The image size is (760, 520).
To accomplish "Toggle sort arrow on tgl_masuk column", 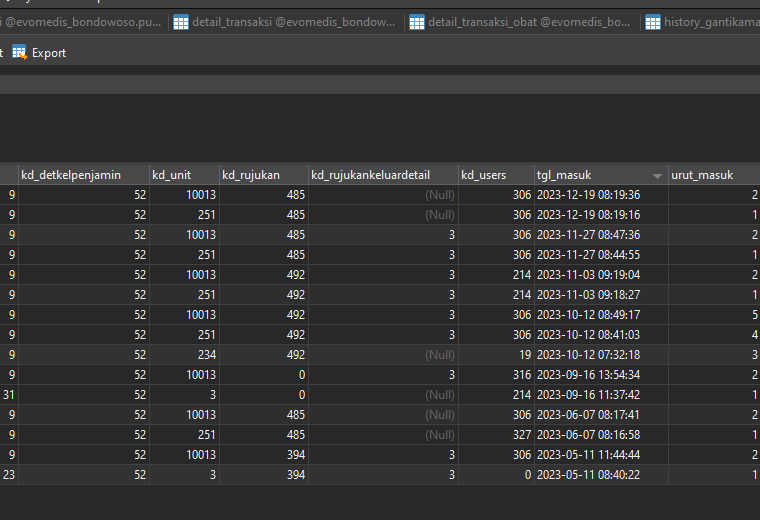I will point(657,176).
